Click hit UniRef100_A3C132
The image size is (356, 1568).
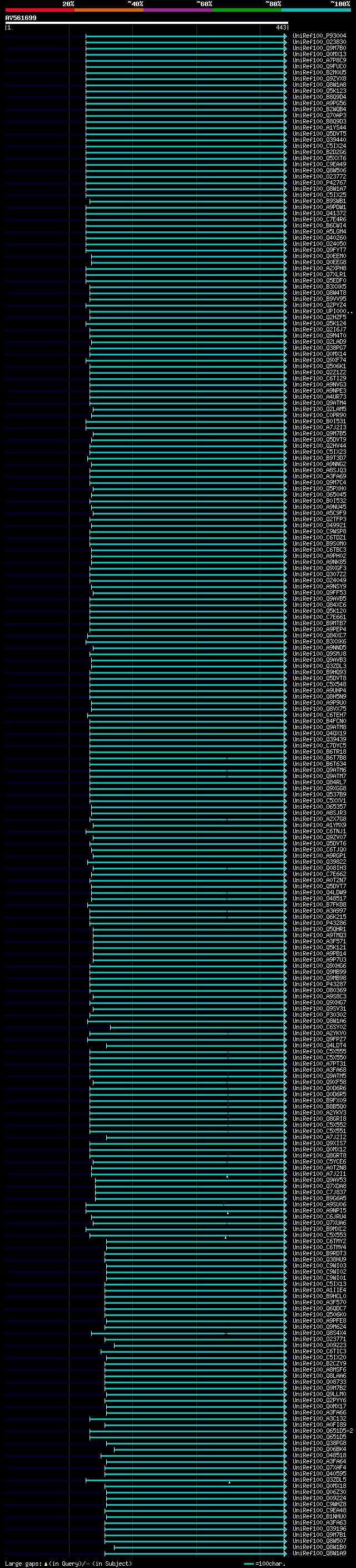(x=319, y=1418)
